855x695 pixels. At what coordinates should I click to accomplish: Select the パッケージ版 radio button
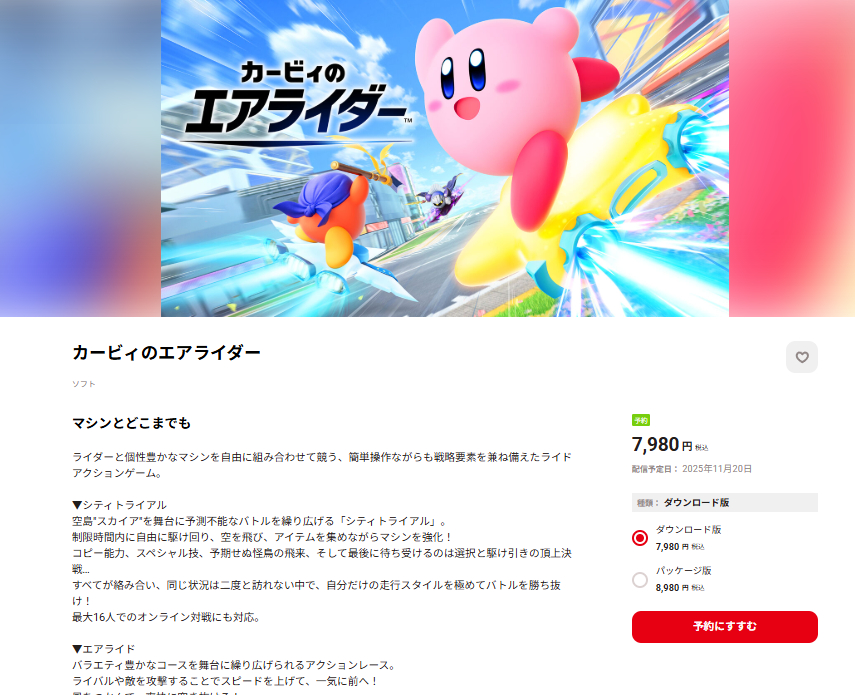click(640, 579)
